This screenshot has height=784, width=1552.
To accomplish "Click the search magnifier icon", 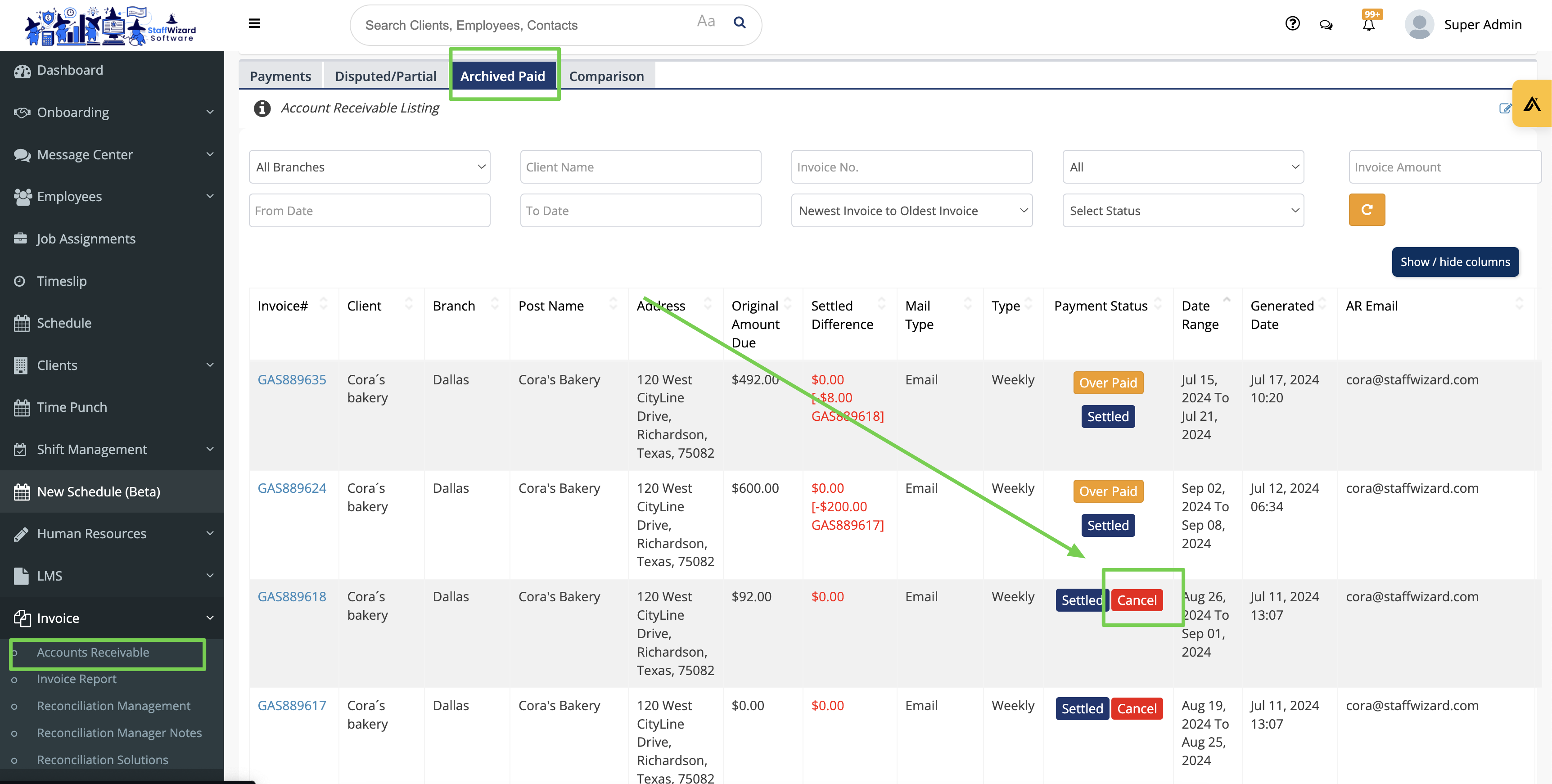I will pos(739,23).
